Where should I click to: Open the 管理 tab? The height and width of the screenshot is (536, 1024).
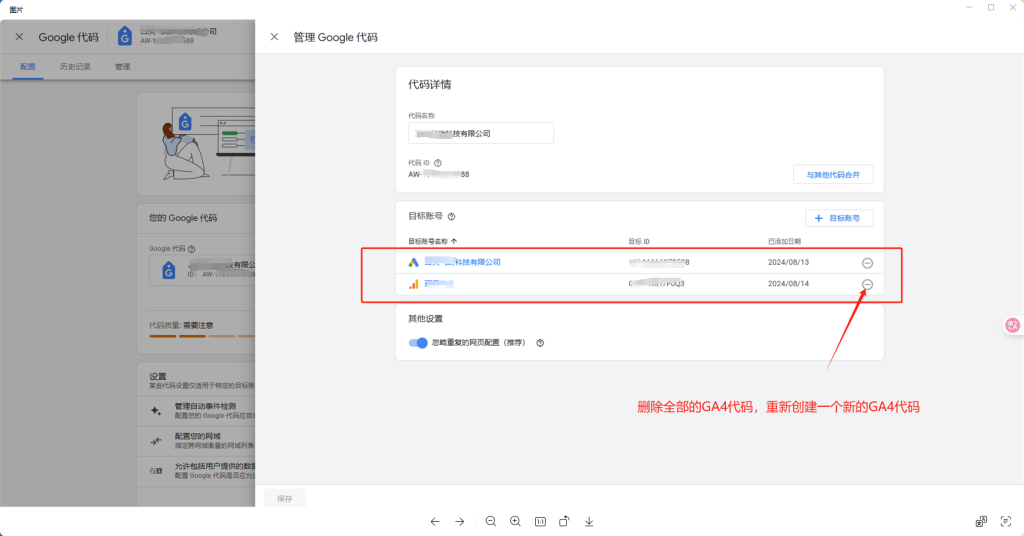coord(123,67)
